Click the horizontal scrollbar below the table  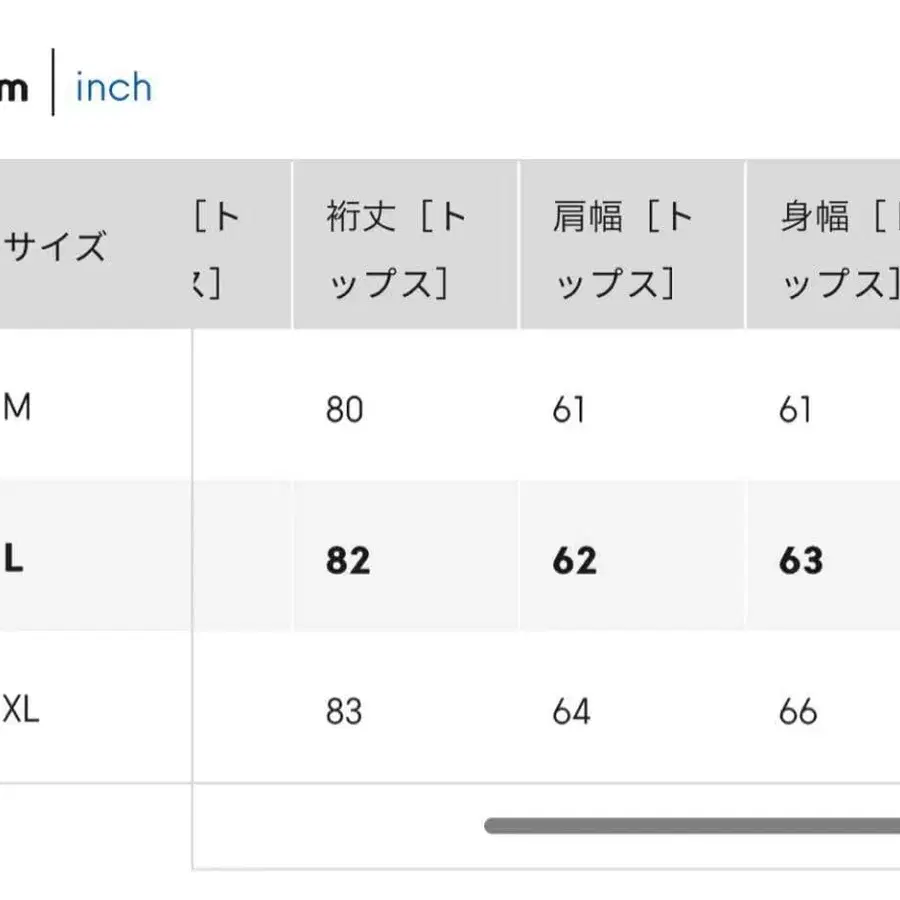tap(691, 826)
